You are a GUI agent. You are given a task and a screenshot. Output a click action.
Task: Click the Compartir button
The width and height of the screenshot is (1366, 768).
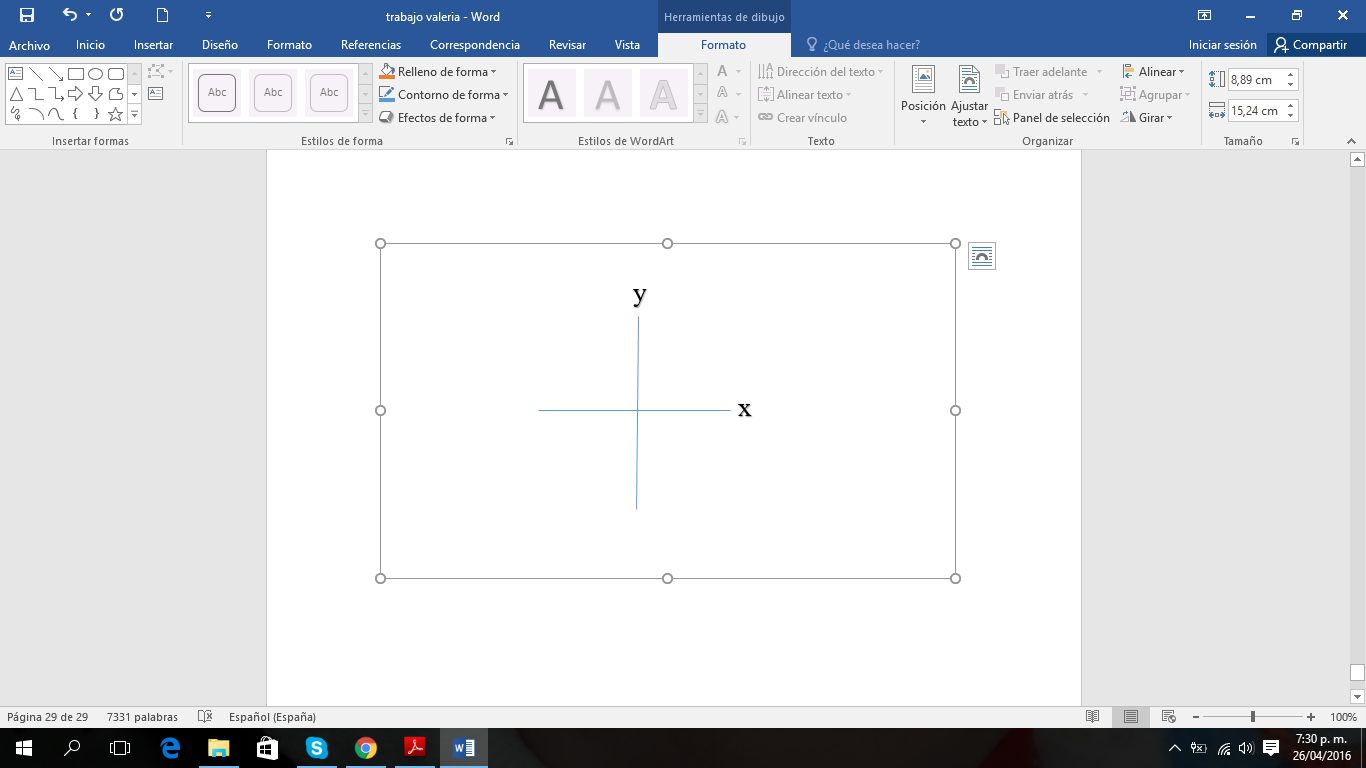pos(1310,45)
